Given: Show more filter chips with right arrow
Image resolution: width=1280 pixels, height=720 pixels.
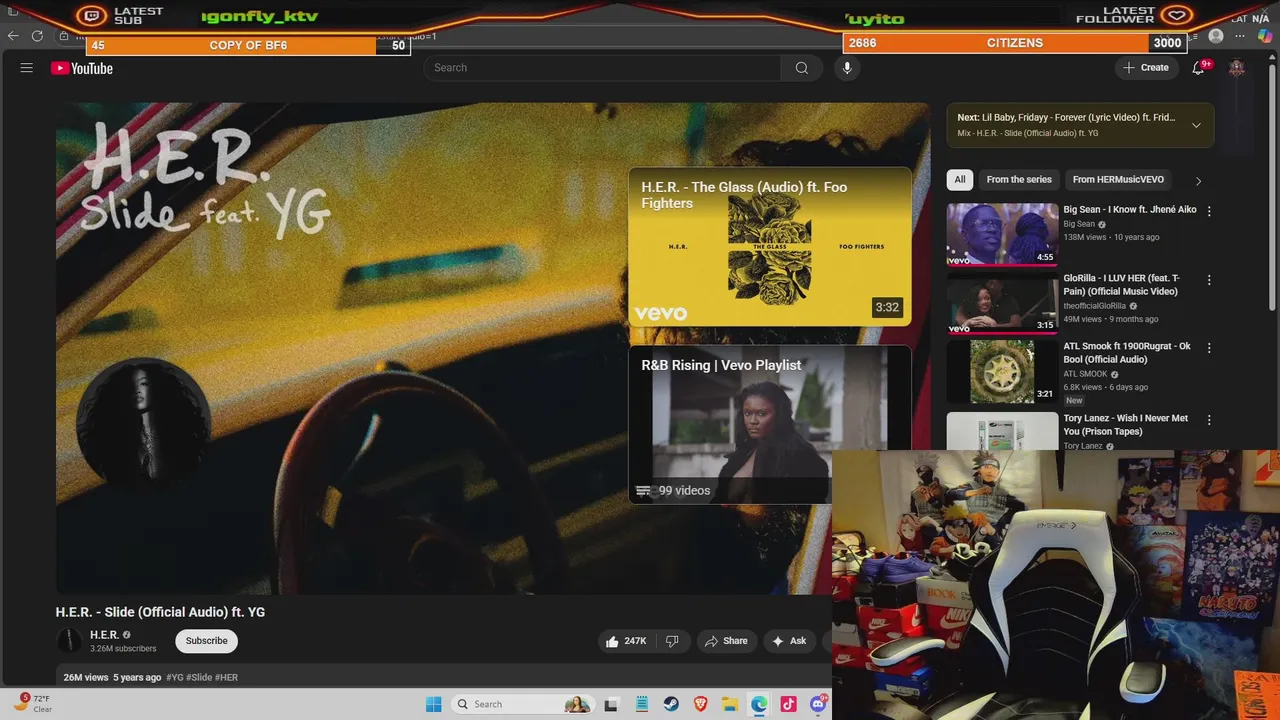Looking at the screenshot, I should click(x=1198, y=180).
